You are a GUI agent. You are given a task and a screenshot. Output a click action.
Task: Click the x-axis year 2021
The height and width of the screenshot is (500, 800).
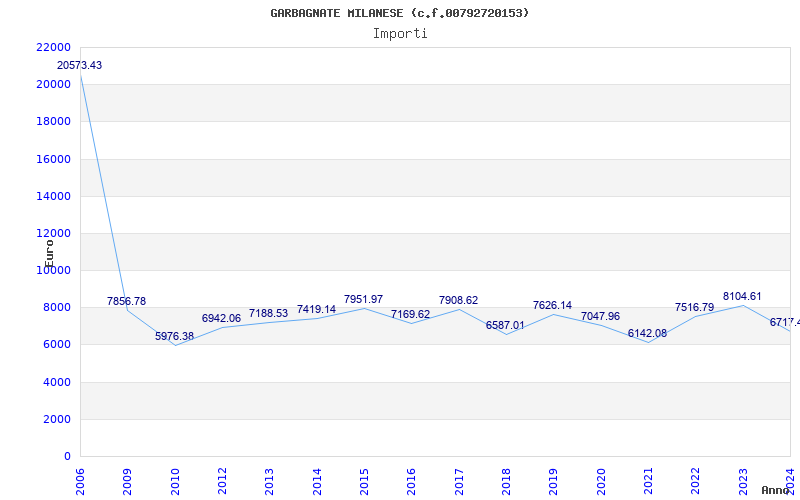[x=648, y=482]
